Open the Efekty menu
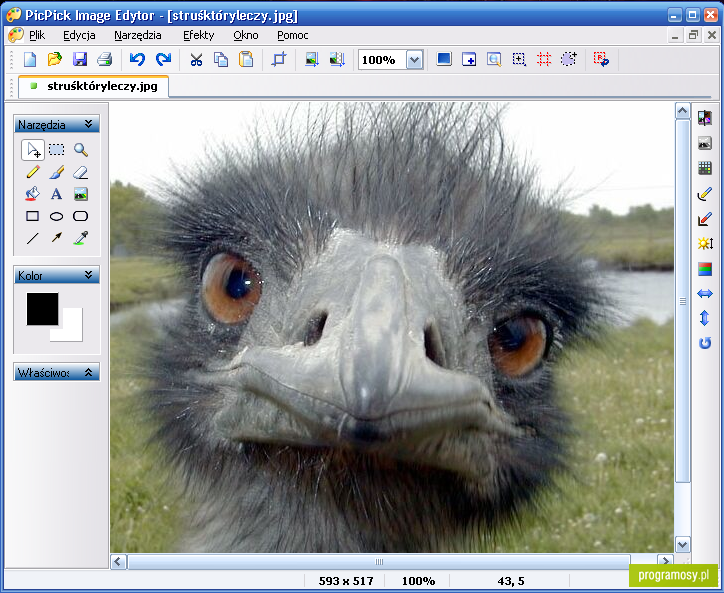This screenshot has width=724, height=593. pos(199,36)
